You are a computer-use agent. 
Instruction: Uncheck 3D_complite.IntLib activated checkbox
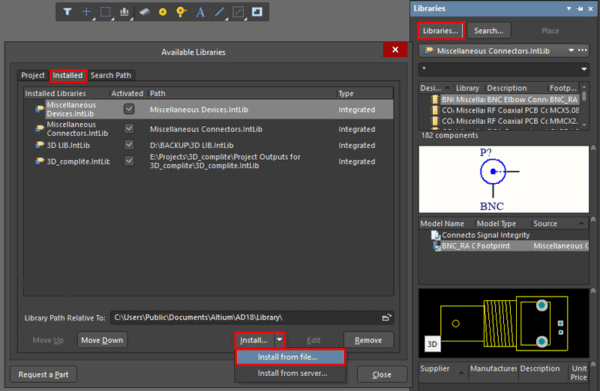coord(129,161)
